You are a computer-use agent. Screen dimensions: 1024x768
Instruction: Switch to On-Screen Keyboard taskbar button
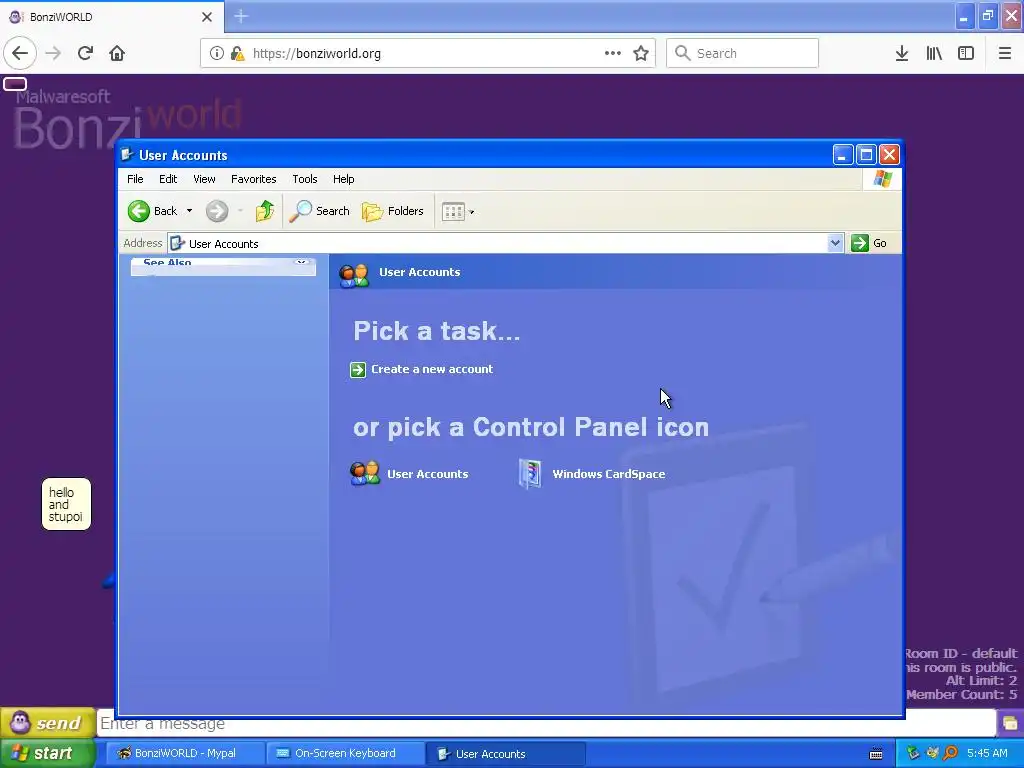click(344, 753)
